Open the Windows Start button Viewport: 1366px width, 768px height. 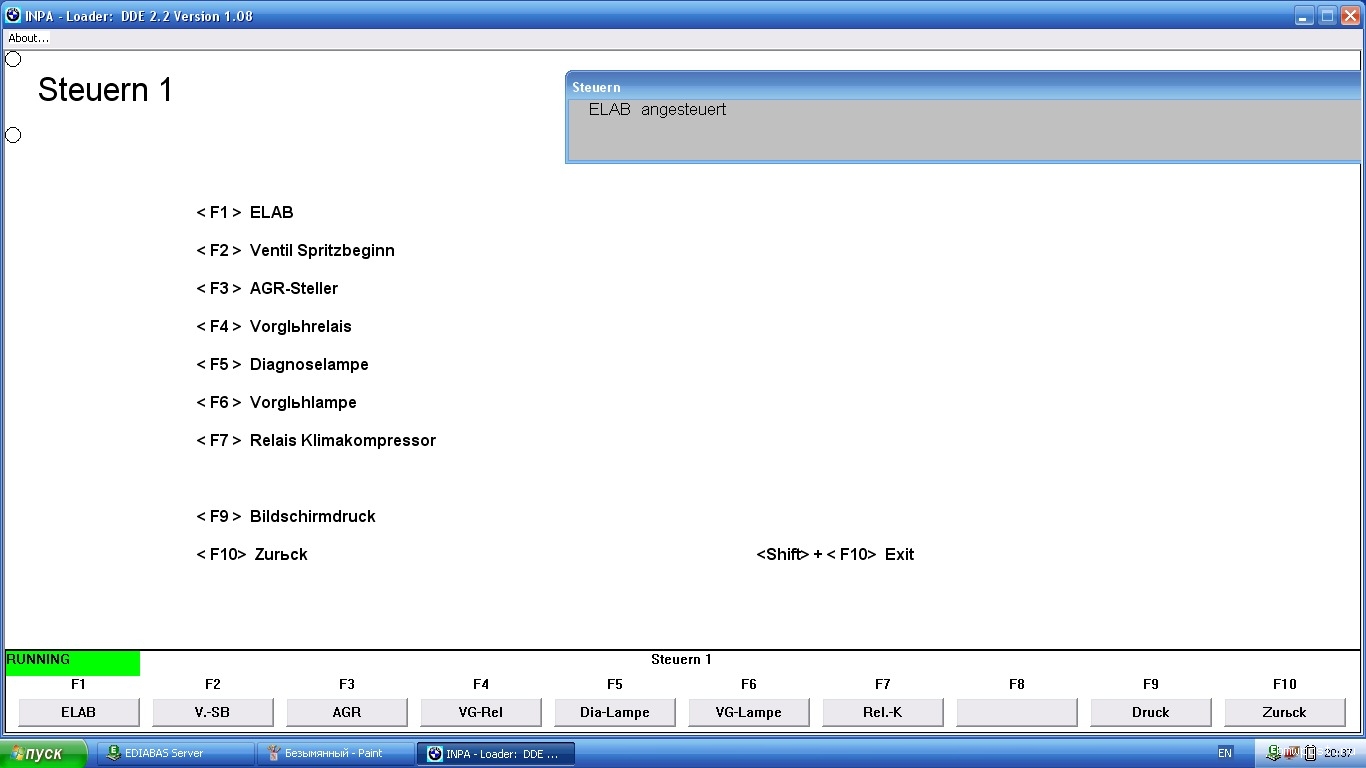pos(44,753)
